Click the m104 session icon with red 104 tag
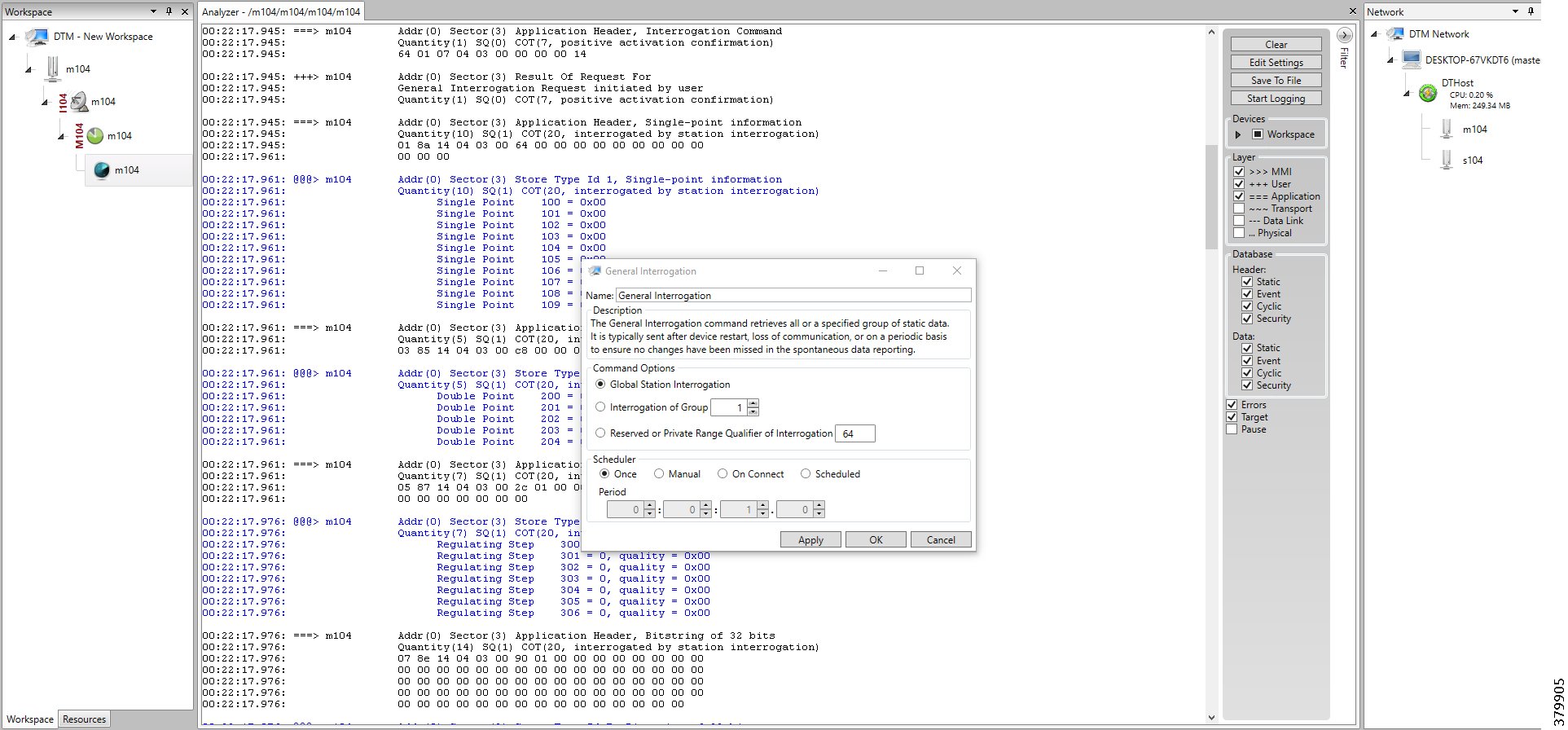1568x730 pixels. (79, 102)
